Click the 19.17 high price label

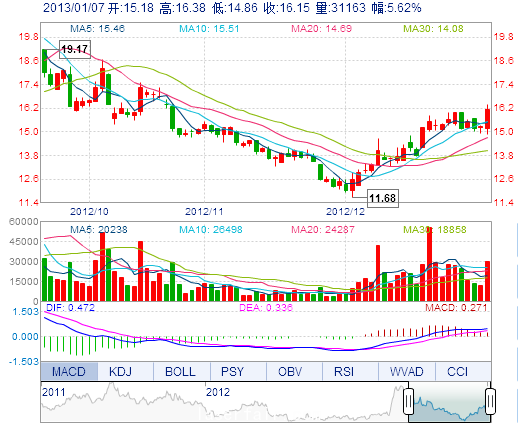point(75,50)
